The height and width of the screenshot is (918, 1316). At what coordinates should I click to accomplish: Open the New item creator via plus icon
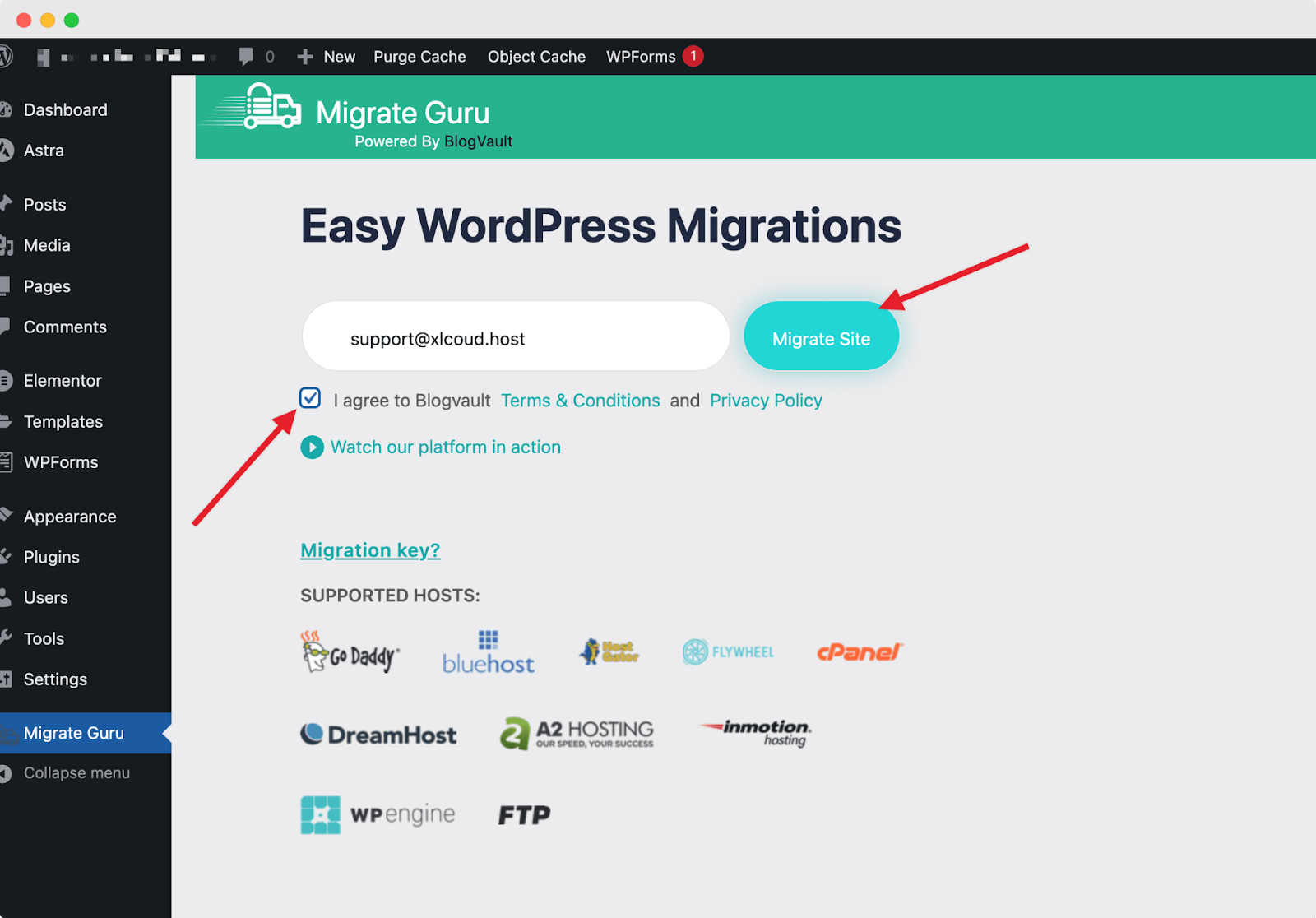(x=304, y=56)
